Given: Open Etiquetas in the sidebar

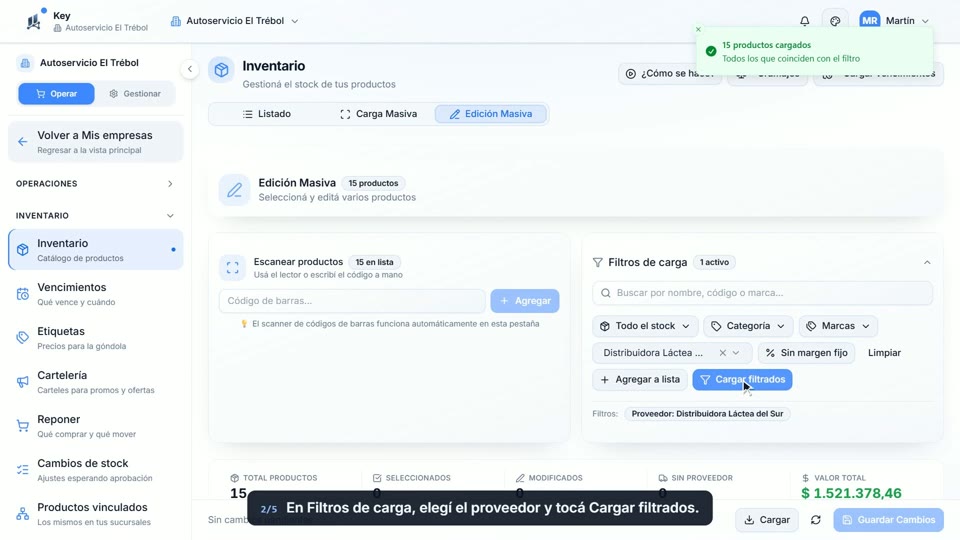Looking at the screenshot, I should (96, 338).
